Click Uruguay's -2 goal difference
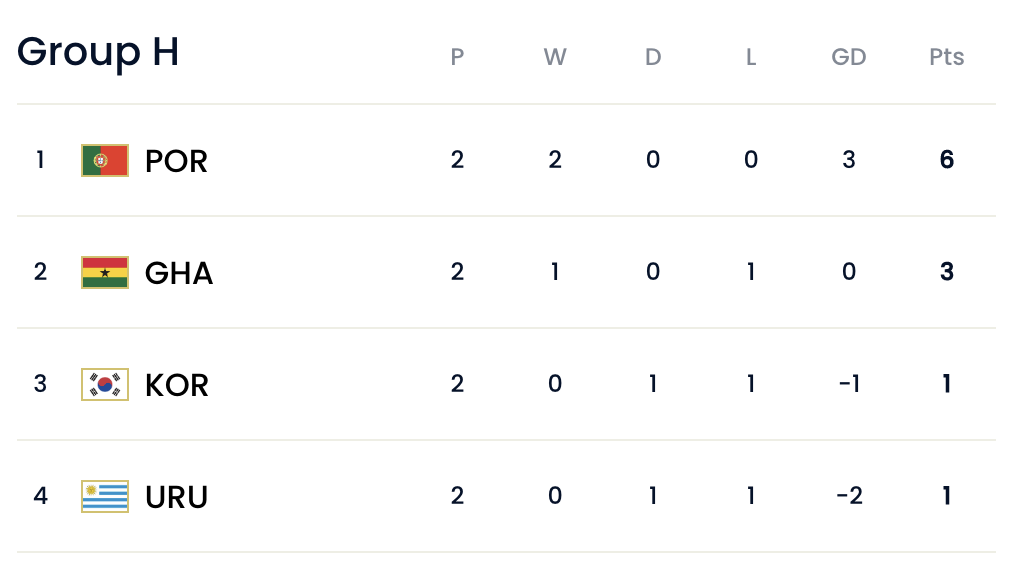1022x576 pixels. tap(849, 496)
